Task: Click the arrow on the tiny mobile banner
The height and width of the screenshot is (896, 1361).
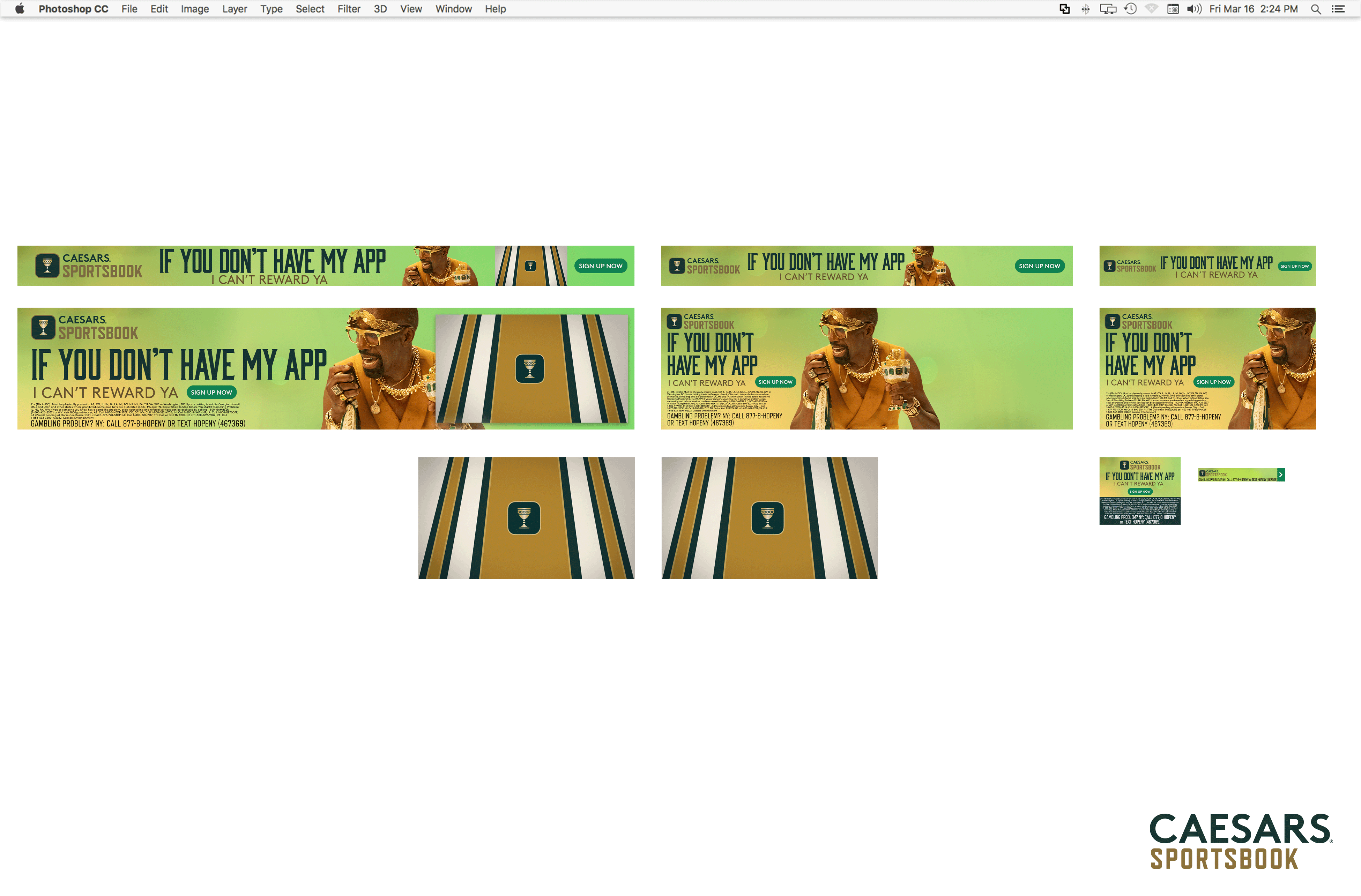Action: 1281,475
